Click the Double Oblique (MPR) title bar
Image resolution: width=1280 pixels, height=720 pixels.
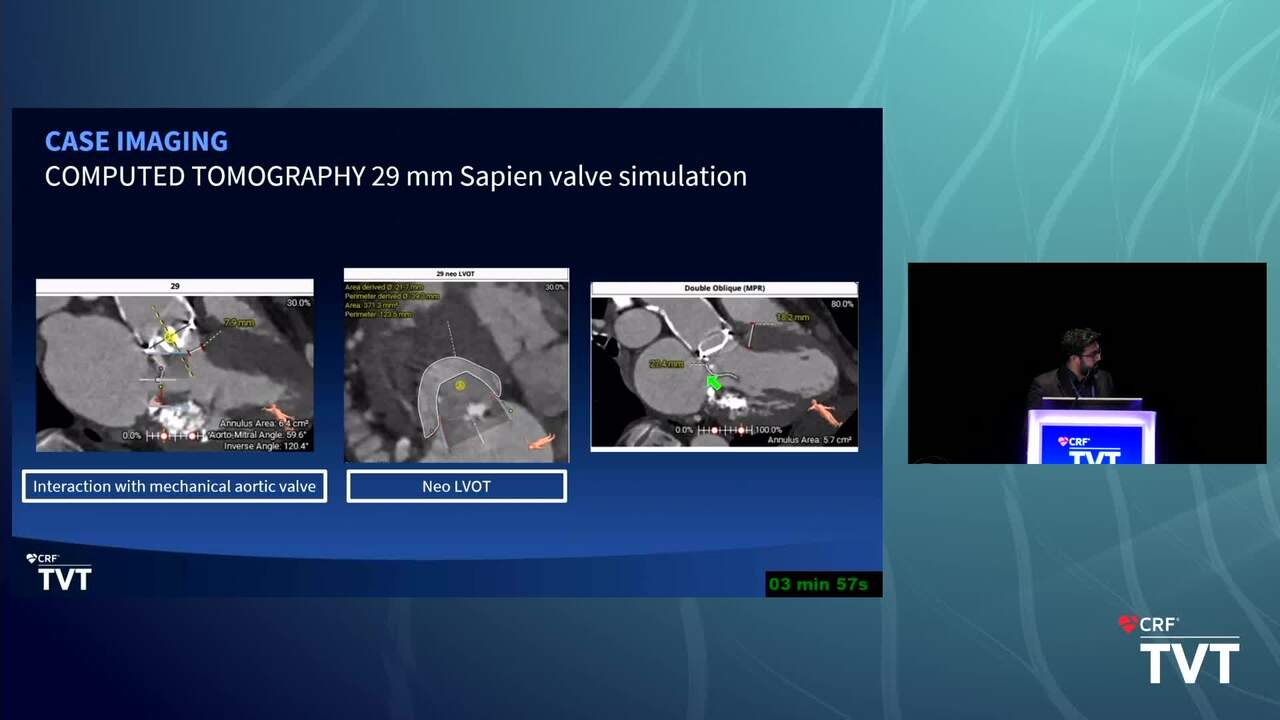pos(724,288)
